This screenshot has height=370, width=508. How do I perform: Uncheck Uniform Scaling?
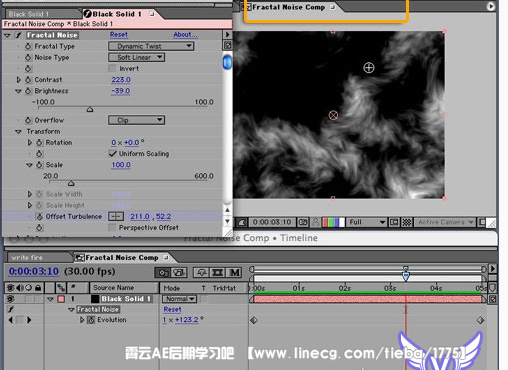point(113,154)
